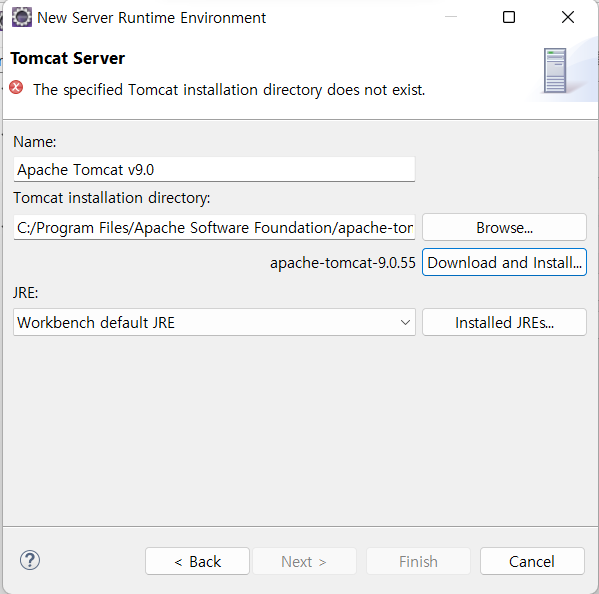Focus the Name field with Apache Tomcat v9.0

pos(214,169)
